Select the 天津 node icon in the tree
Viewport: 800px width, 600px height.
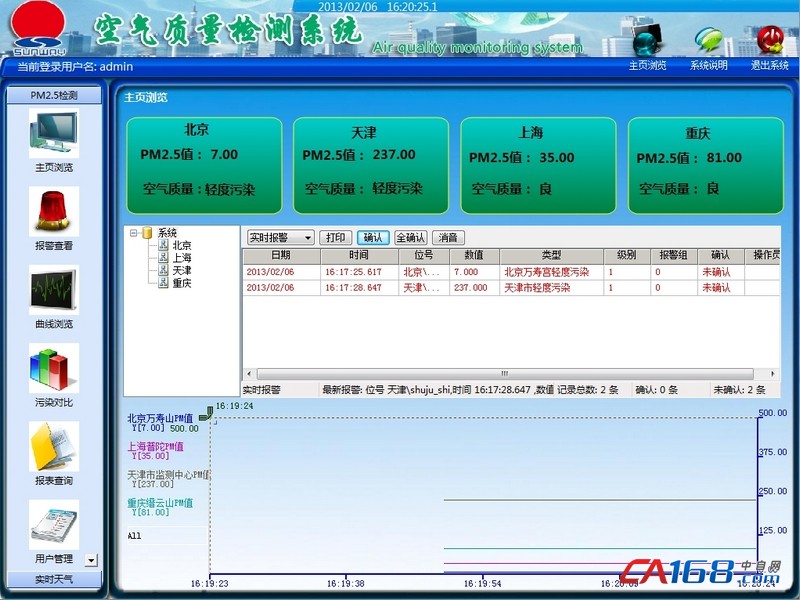click(x=163, y=270)
